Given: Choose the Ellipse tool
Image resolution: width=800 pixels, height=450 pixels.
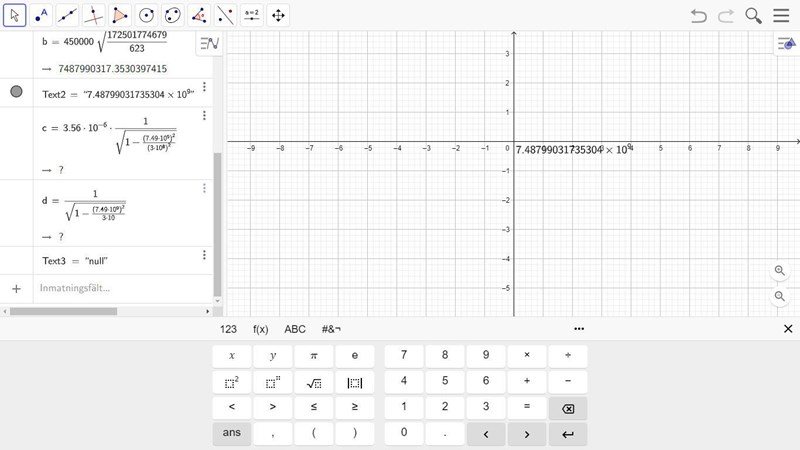Looking at the screenshot, I should click(x=172, y=15).
